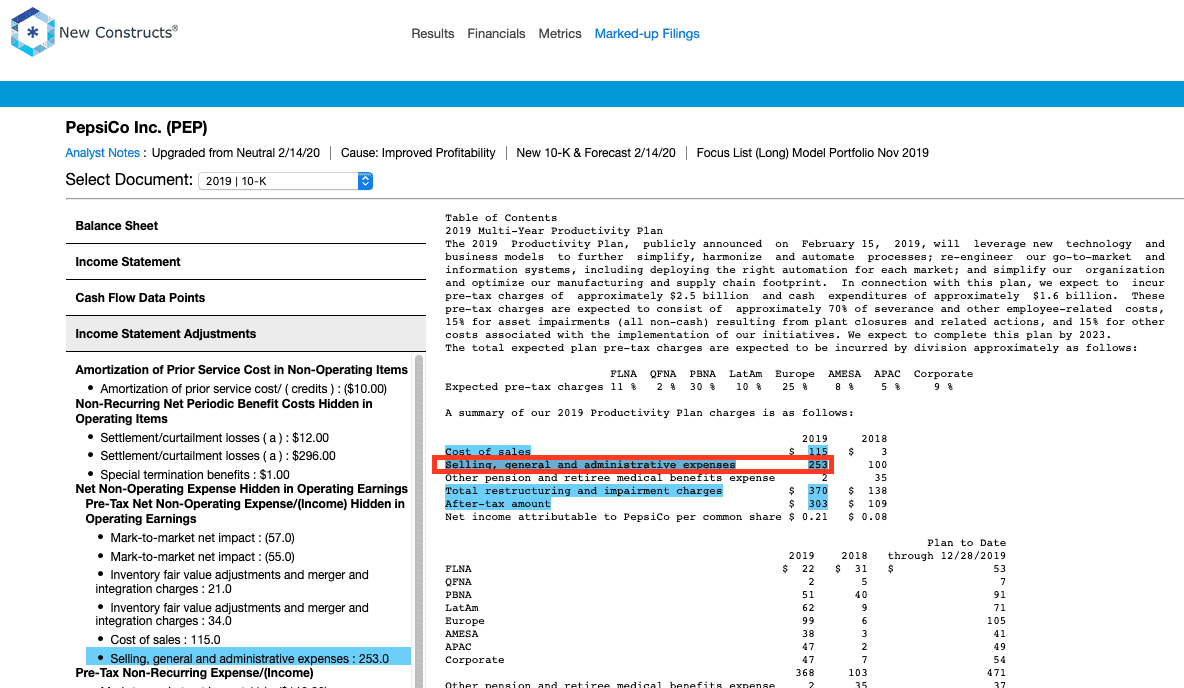
Task: Click 'Cause: Improved Profitability' note text
Action: [x=418, y=153]
